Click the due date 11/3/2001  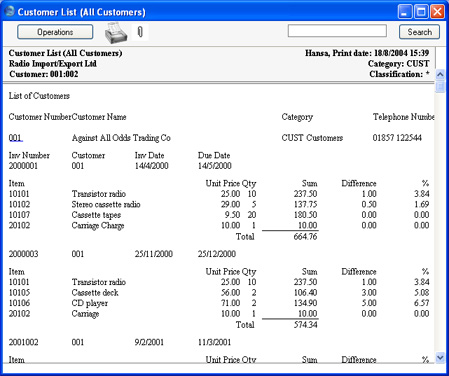click(x=214, y=342)
